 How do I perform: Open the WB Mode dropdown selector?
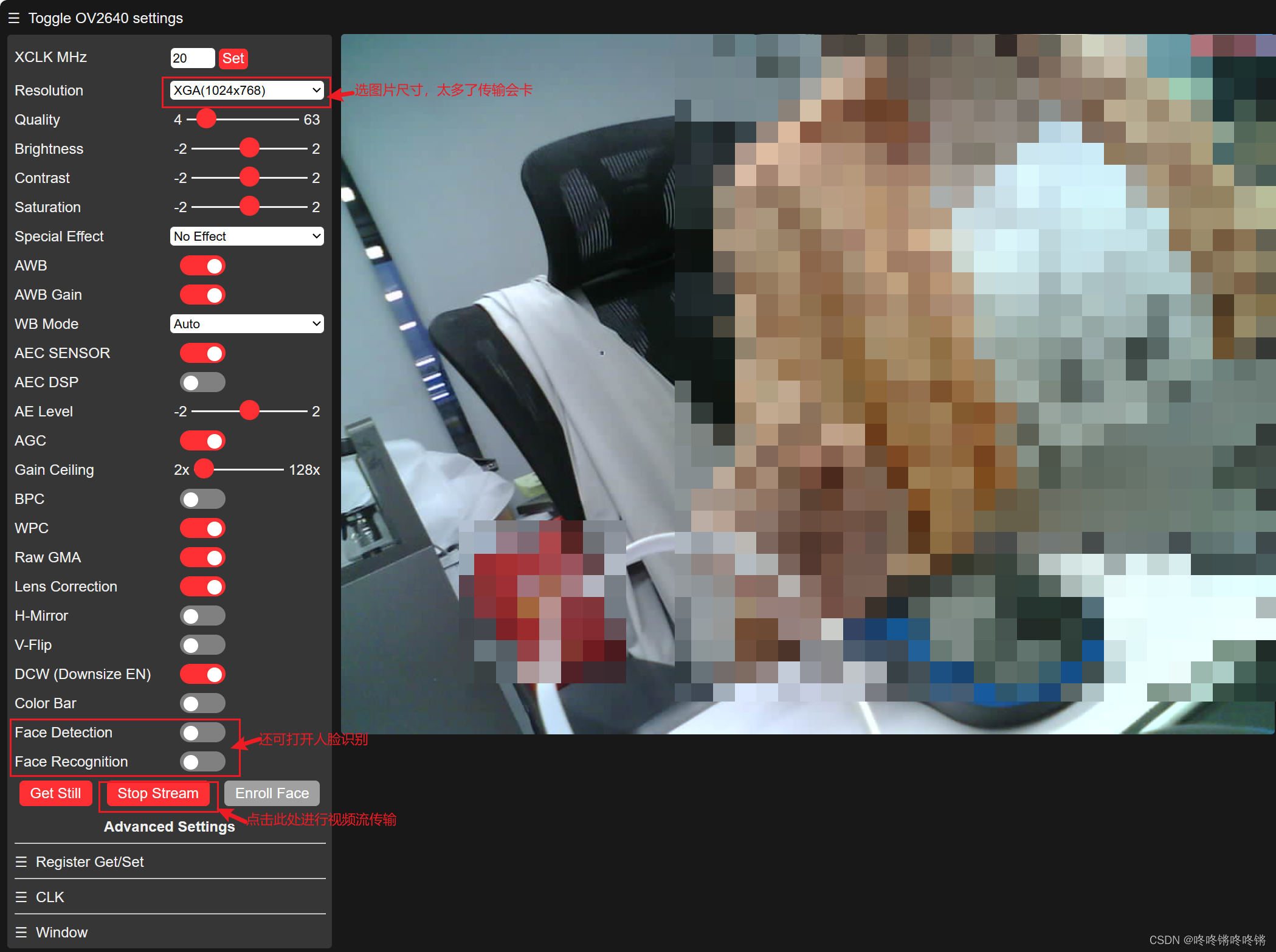pyautogui.click(x=245, y=323)
